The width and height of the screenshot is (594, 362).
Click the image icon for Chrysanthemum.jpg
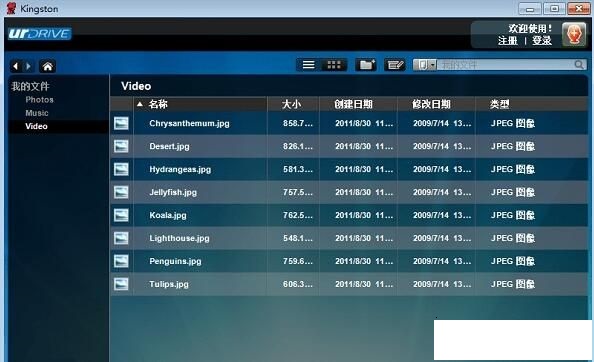click(121, 123)
